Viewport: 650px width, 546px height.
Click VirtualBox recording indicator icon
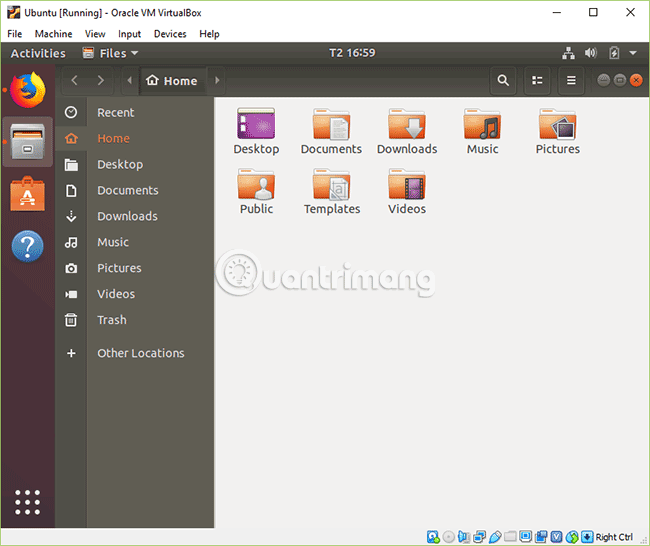[541, 537]
